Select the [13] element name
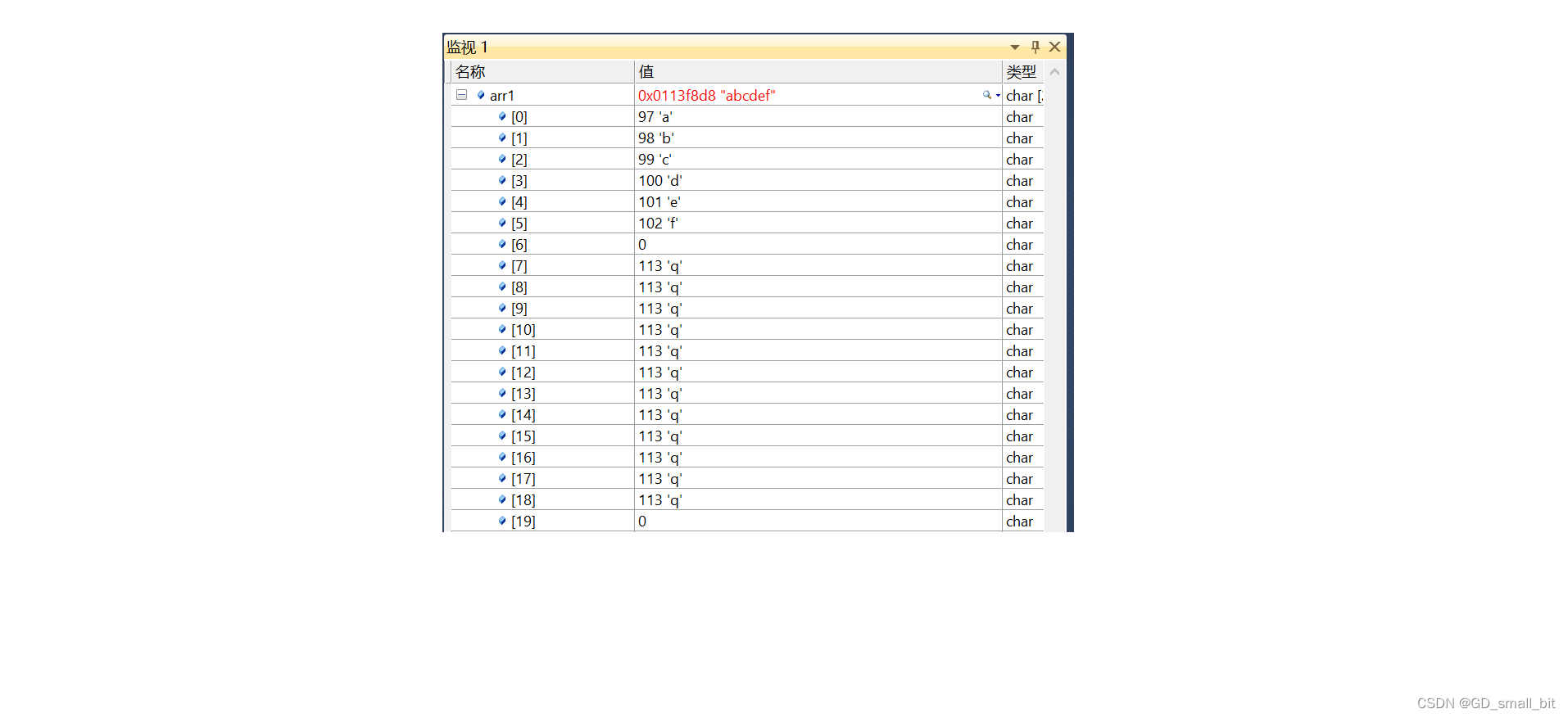The height and width of the screenshot is (718, 1568). pyautogui.click(x=523, y=394)
